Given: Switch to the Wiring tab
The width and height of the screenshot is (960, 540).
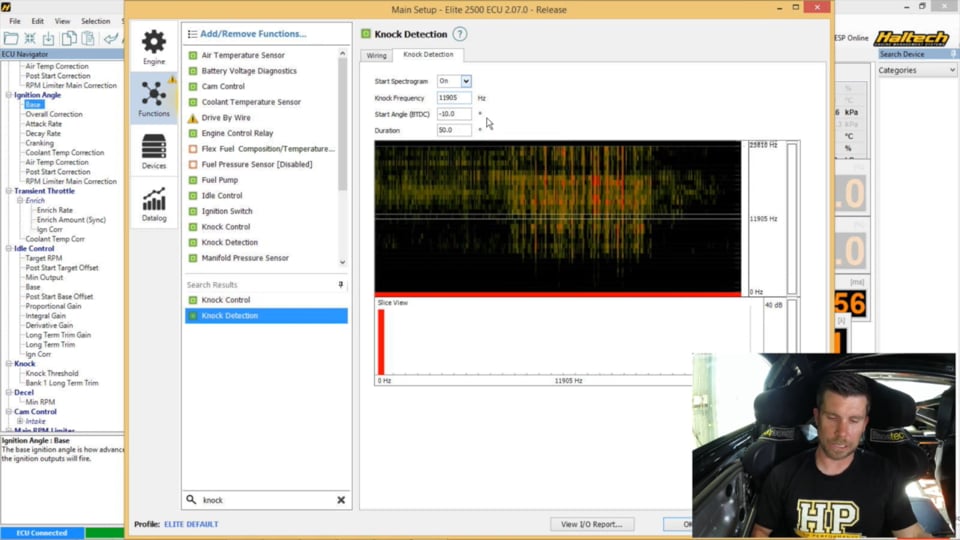Looking at the screenshot, I should (376, 55).
